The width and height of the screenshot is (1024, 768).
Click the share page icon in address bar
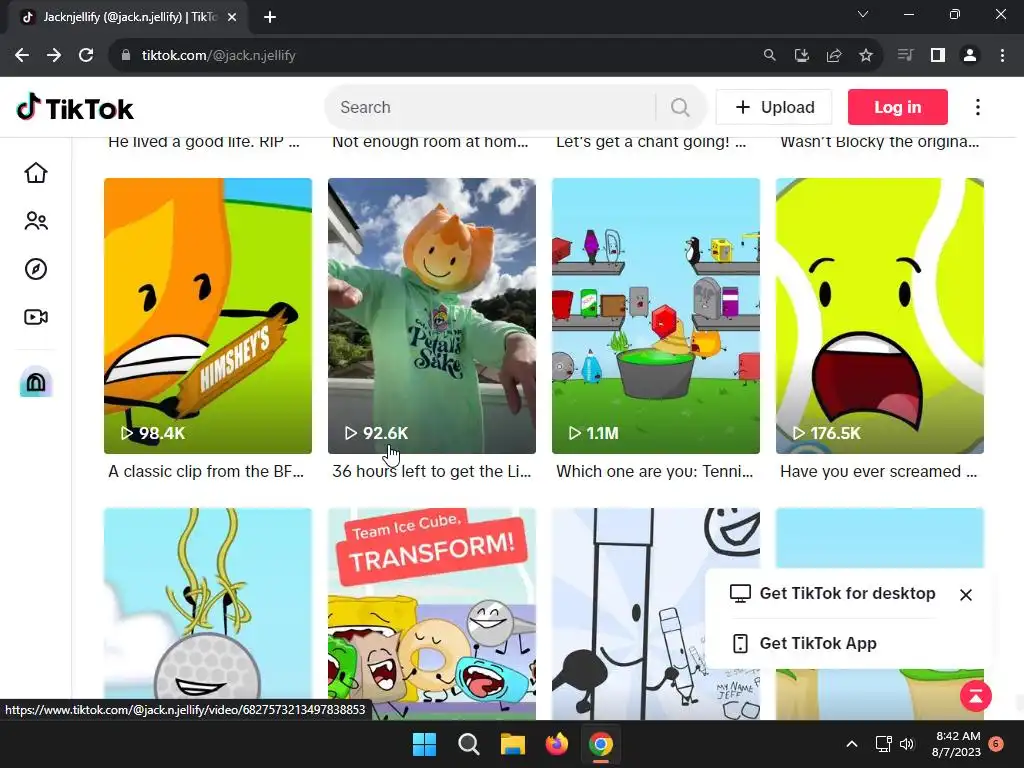tap(834, 56)
